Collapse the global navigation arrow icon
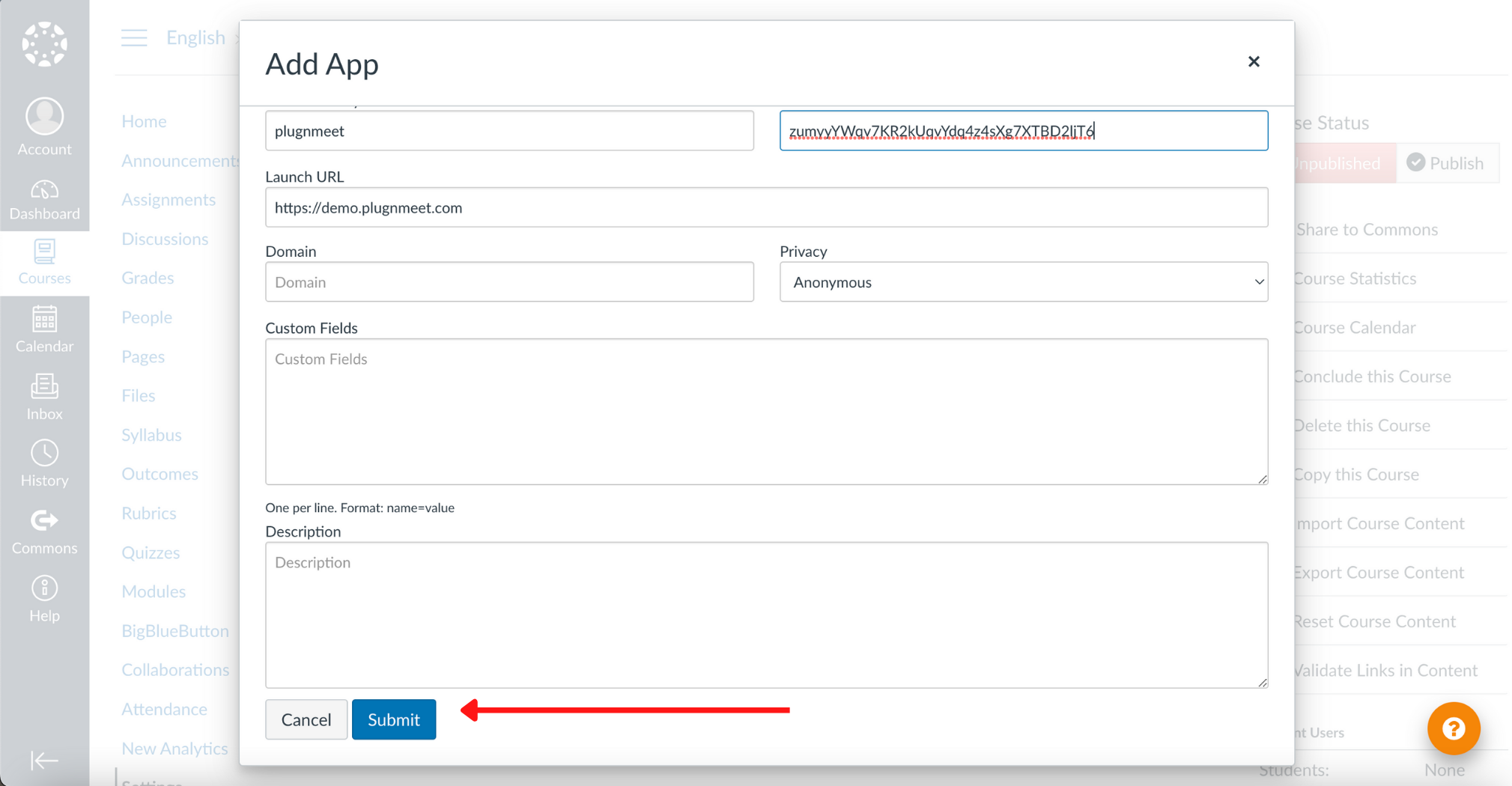 [x=44, y=761]
